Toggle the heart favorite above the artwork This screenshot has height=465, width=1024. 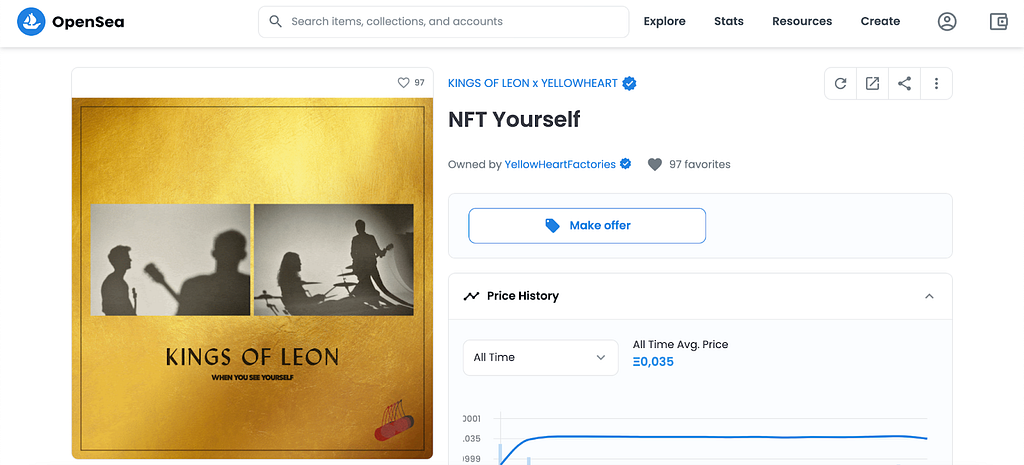point(403,83)
